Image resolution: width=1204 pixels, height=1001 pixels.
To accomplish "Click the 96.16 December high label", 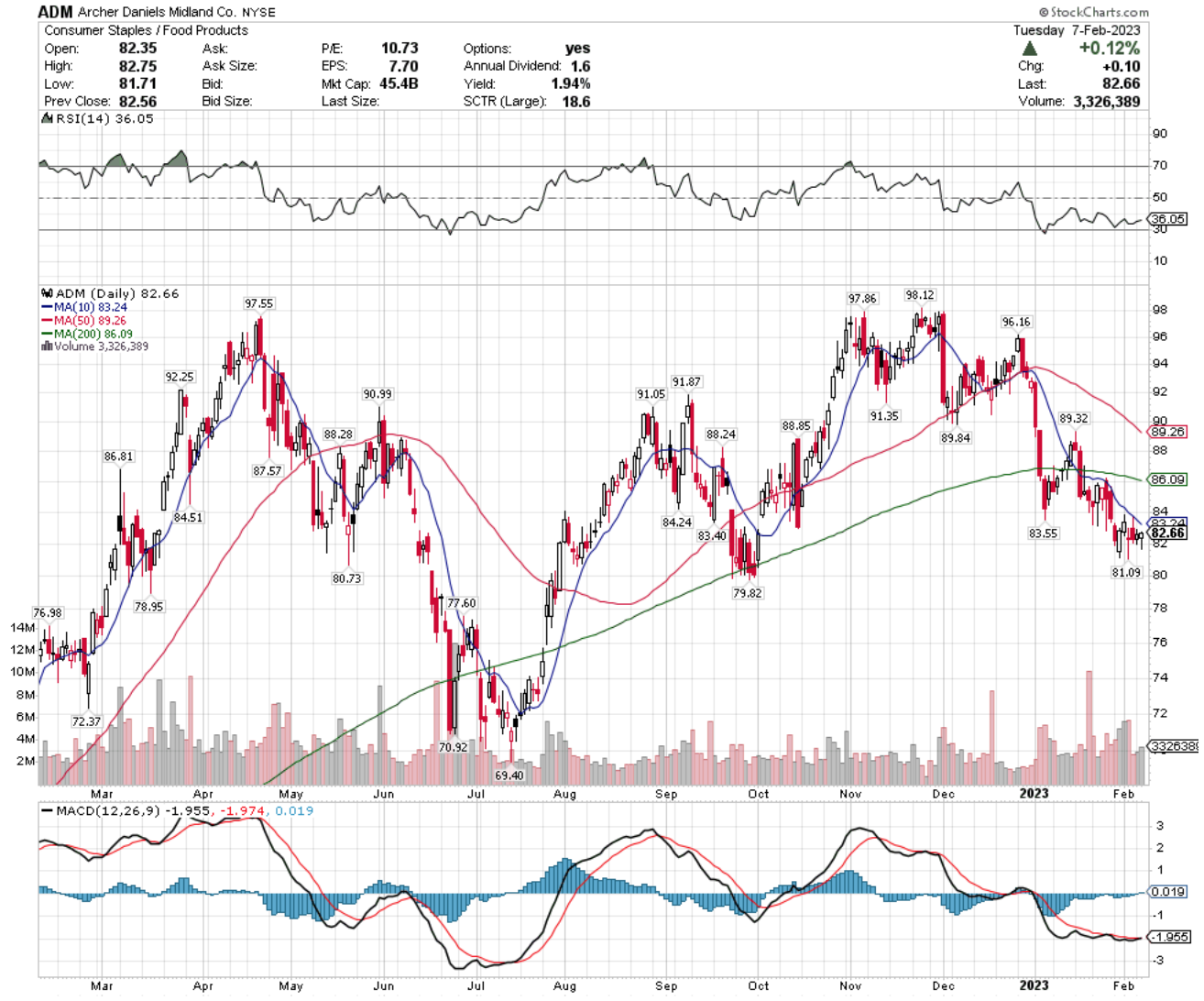I will [1016, 322].
